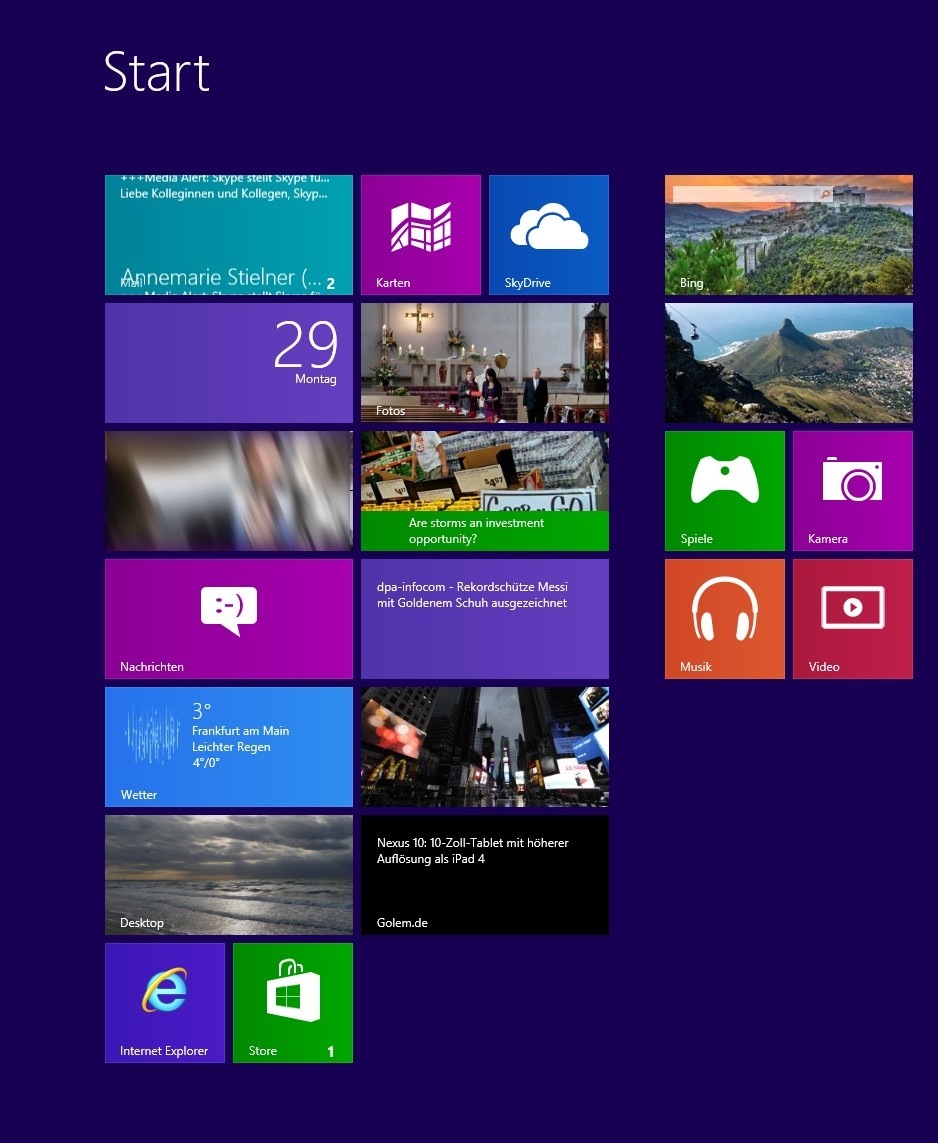Open the Kamera camera tile

[x=853, y=491]
